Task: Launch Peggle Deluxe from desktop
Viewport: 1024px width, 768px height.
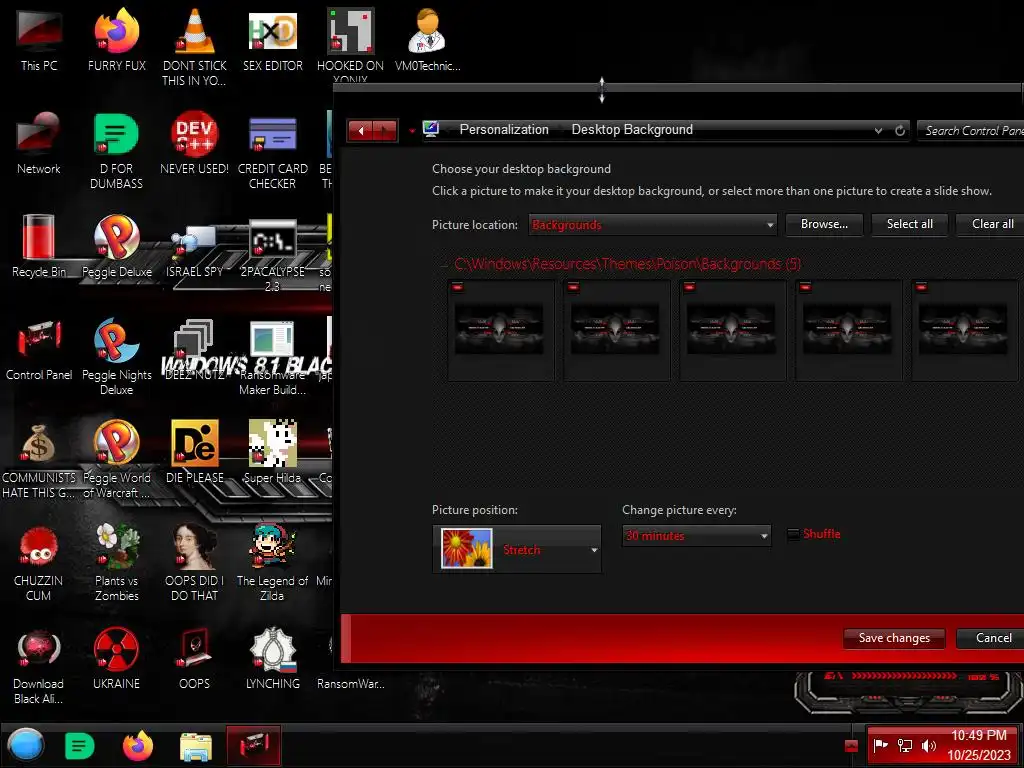Action: [116, 247]
